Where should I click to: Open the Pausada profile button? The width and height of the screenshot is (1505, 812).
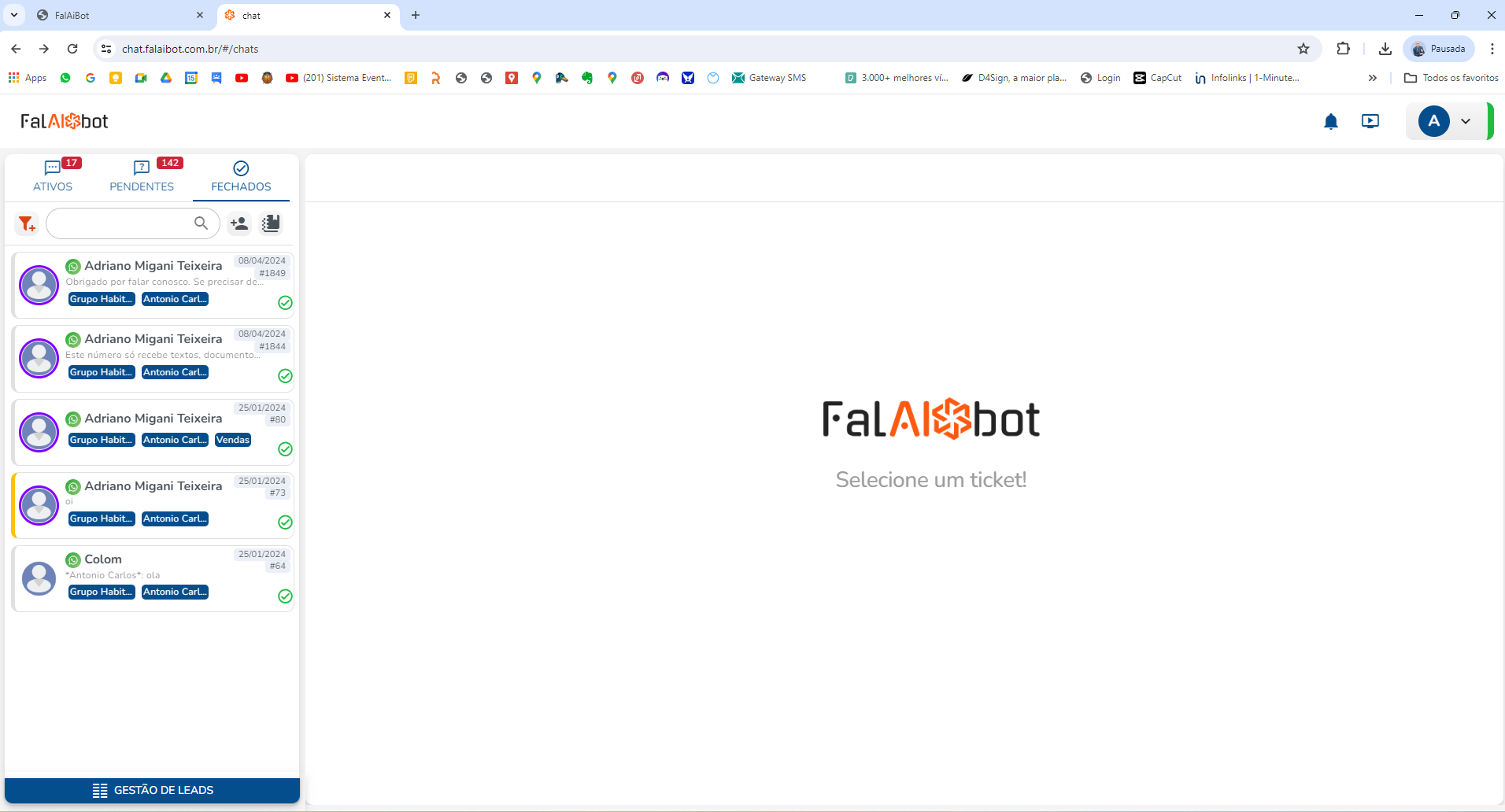click(x=1439, y=49)
